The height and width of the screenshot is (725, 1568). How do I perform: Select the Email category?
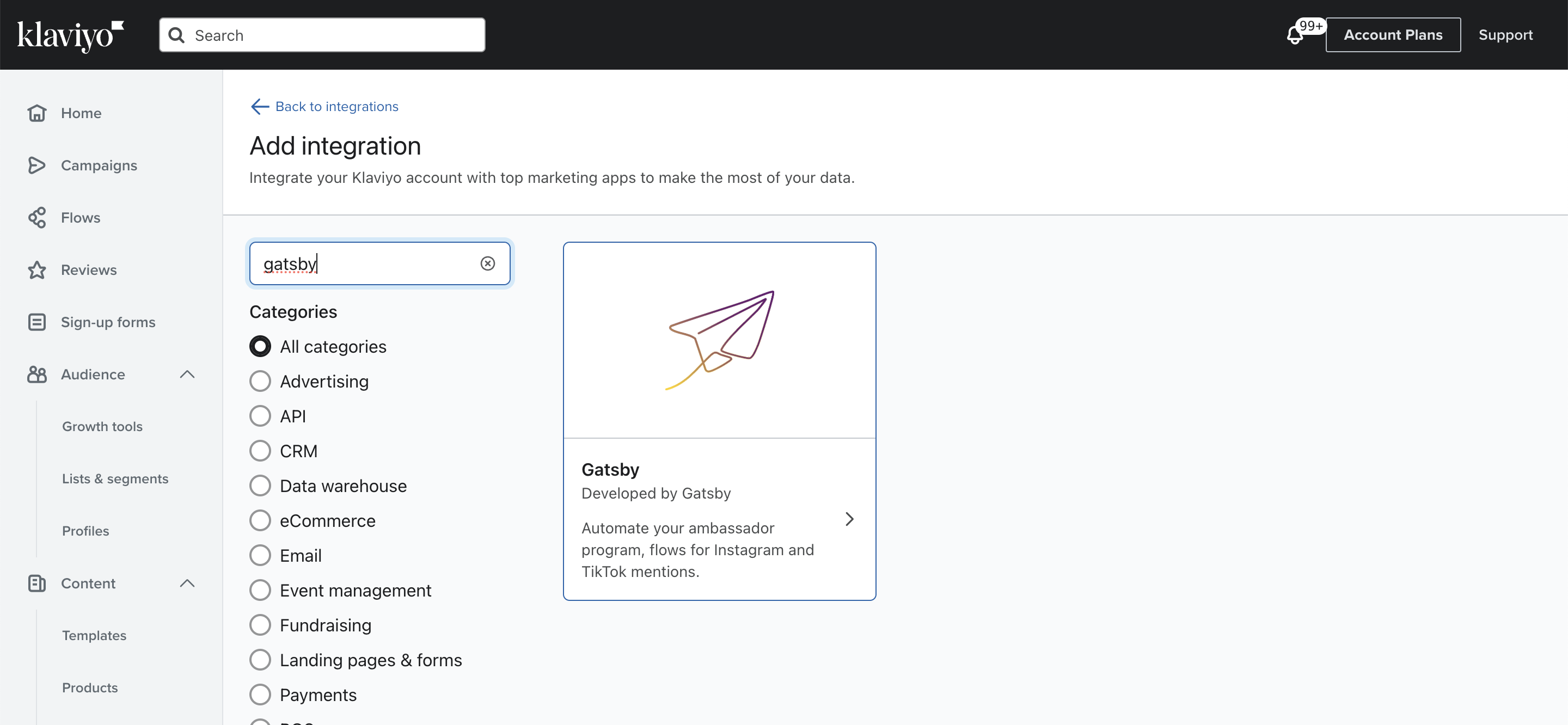pos(260,555)
